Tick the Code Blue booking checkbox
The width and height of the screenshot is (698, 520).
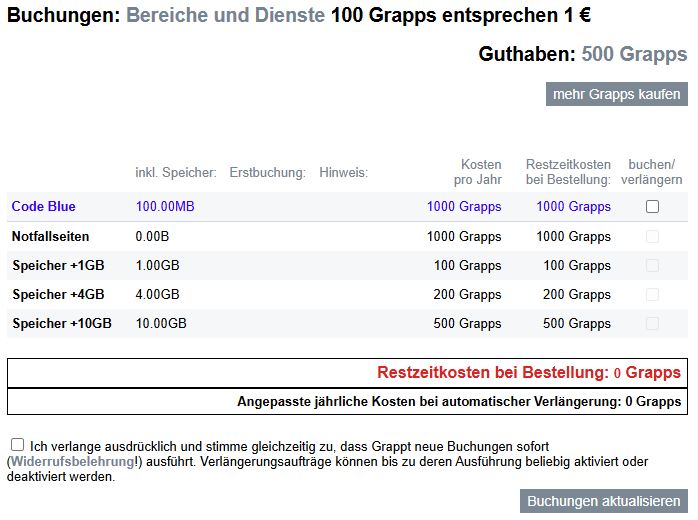pyautogui.click(x=652, y=207)
